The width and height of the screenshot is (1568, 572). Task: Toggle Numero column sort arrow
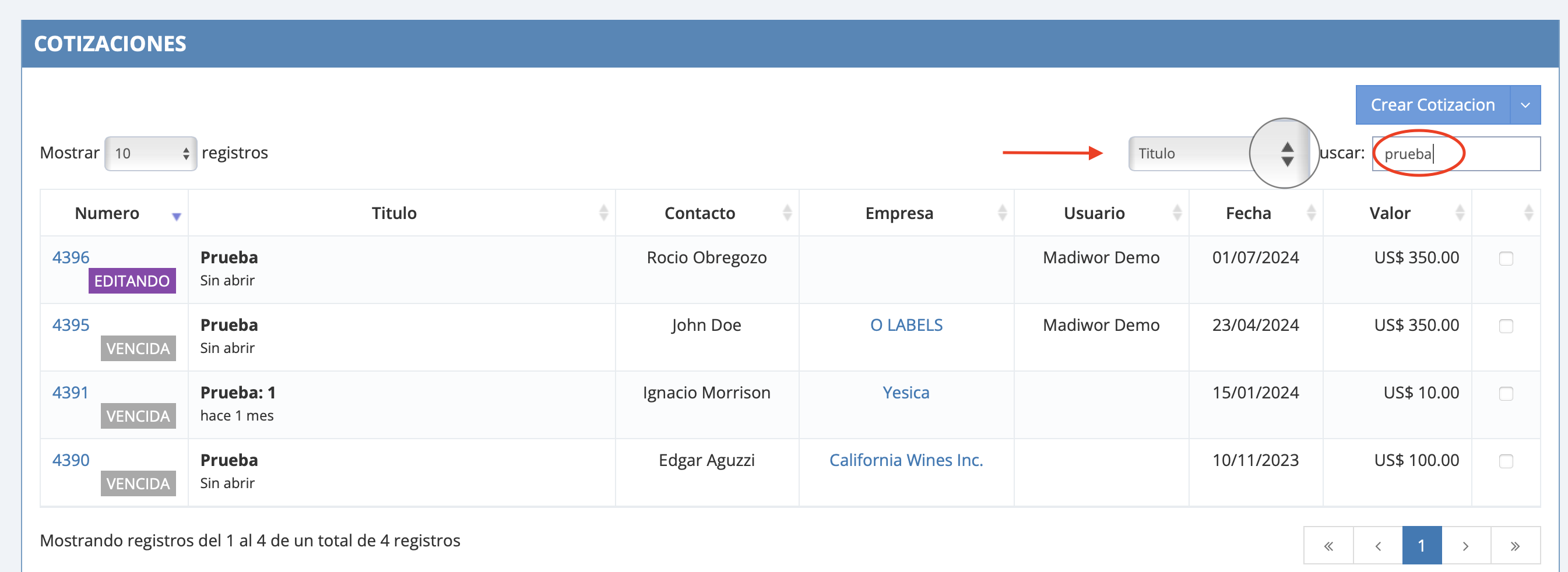pyautogui.click(x=177, y=216)
